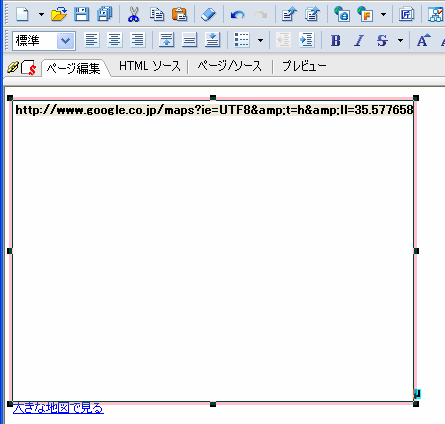
Task: Cut the selection with the scissors icon
Action: coord(133,14)
